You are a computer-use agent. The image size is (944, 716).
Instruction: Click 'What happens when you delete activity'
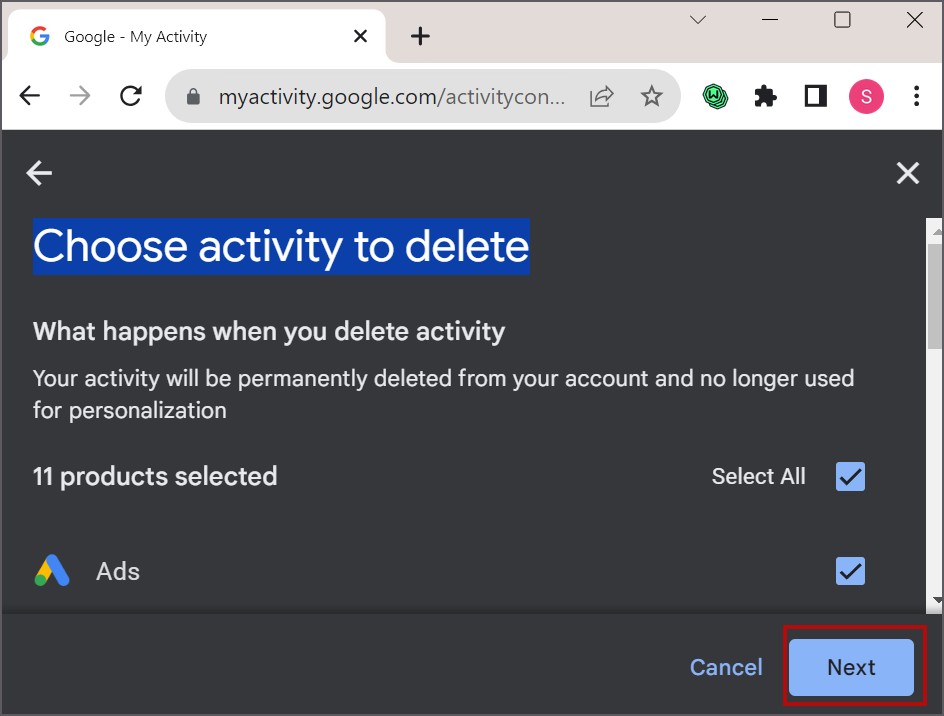[269, 331]
